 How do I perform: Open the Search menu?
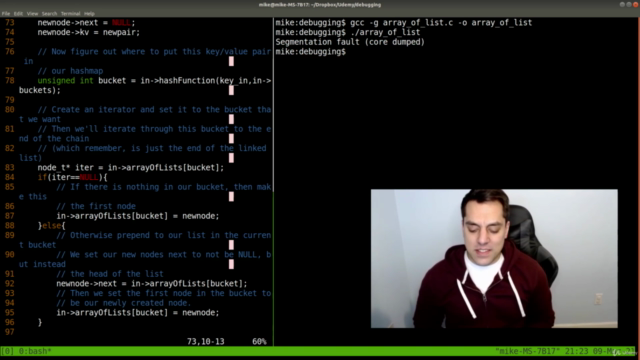(x=49, y=13)
